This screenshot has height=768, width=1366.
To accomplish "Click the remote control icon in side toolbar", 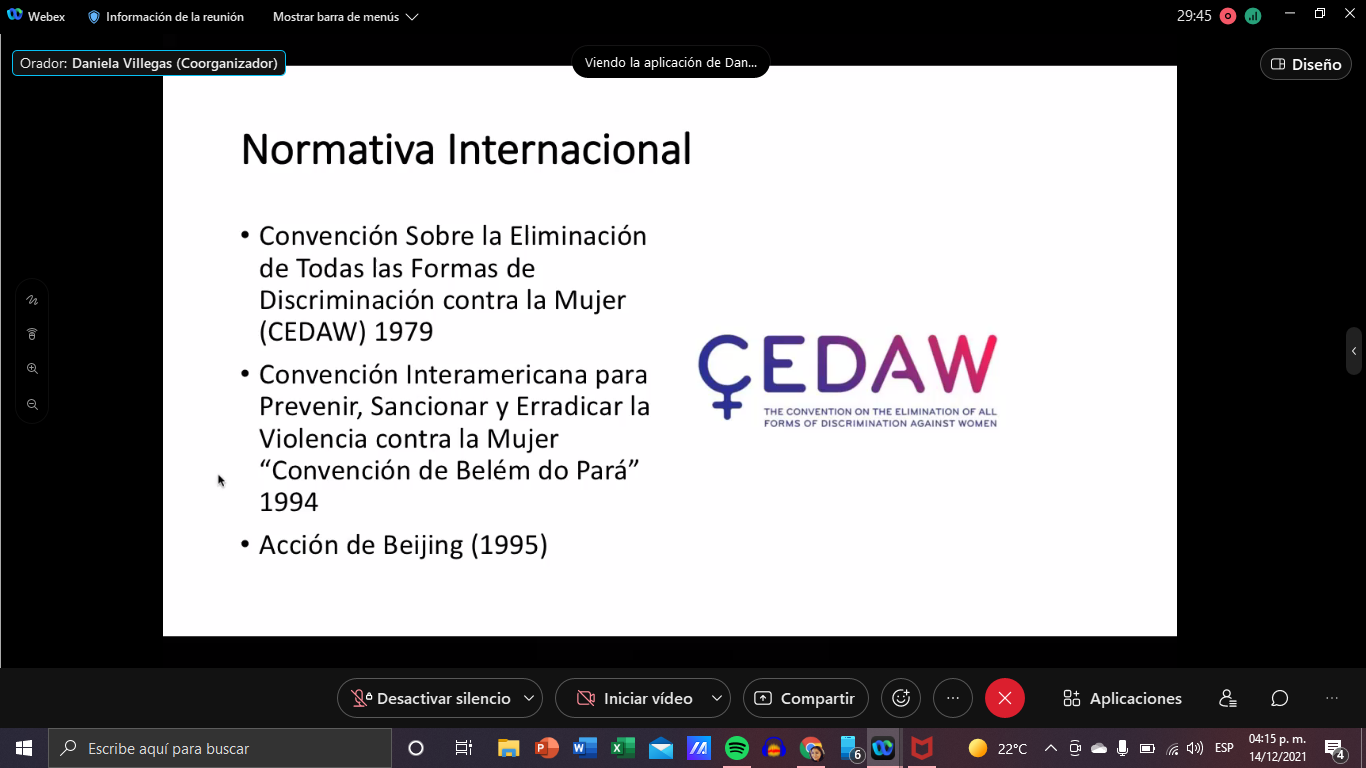I will click(x=32, y=334).
